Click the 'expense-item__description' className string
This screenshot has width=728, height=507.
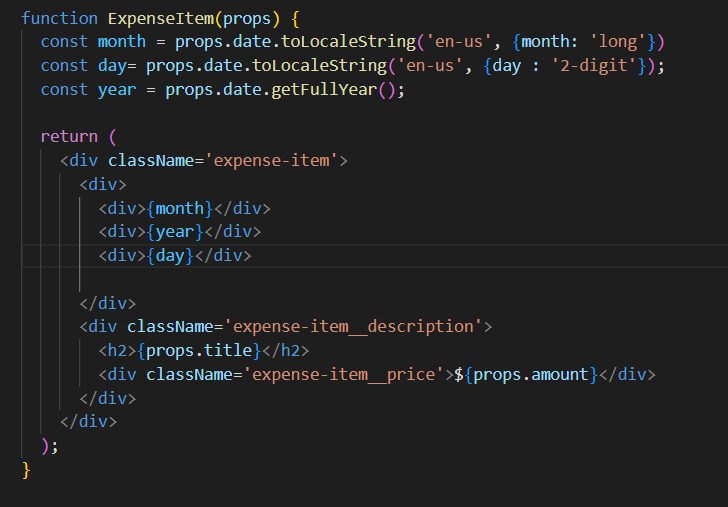[353, 326]
